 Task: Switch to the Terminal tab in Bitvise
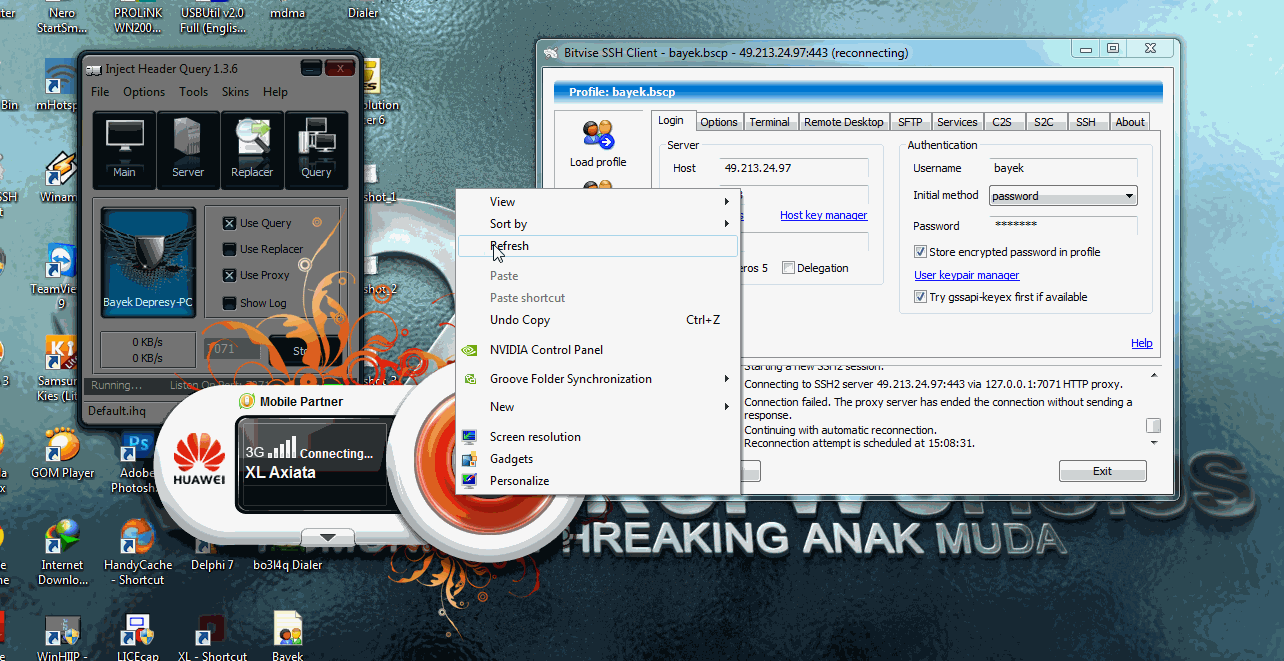click(769, 122)
